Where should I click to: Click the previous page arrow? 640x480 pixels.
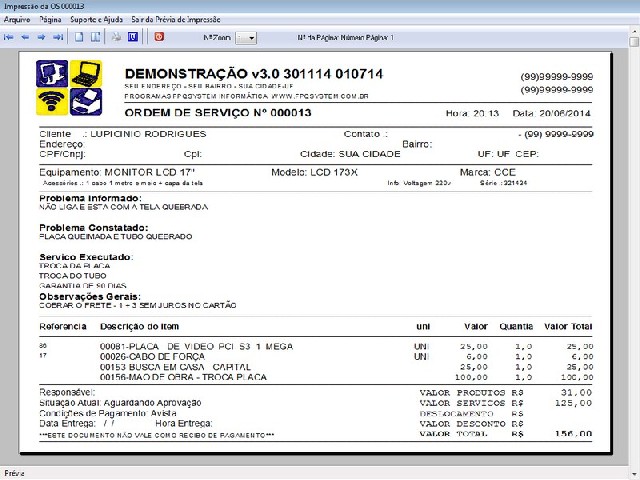click(x=25, y=37)
